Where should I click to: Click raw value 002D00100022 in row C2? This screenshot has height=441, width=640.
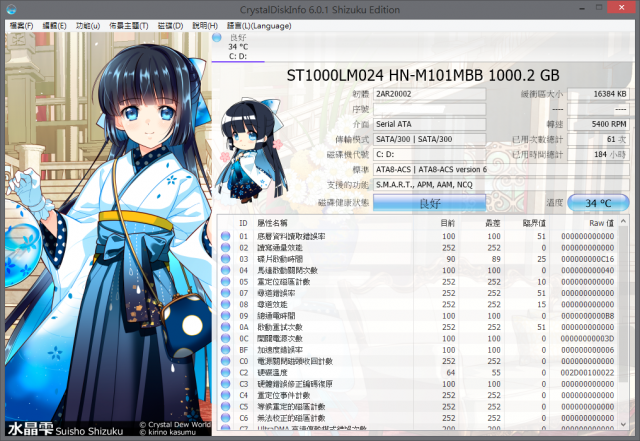[587, 372]
